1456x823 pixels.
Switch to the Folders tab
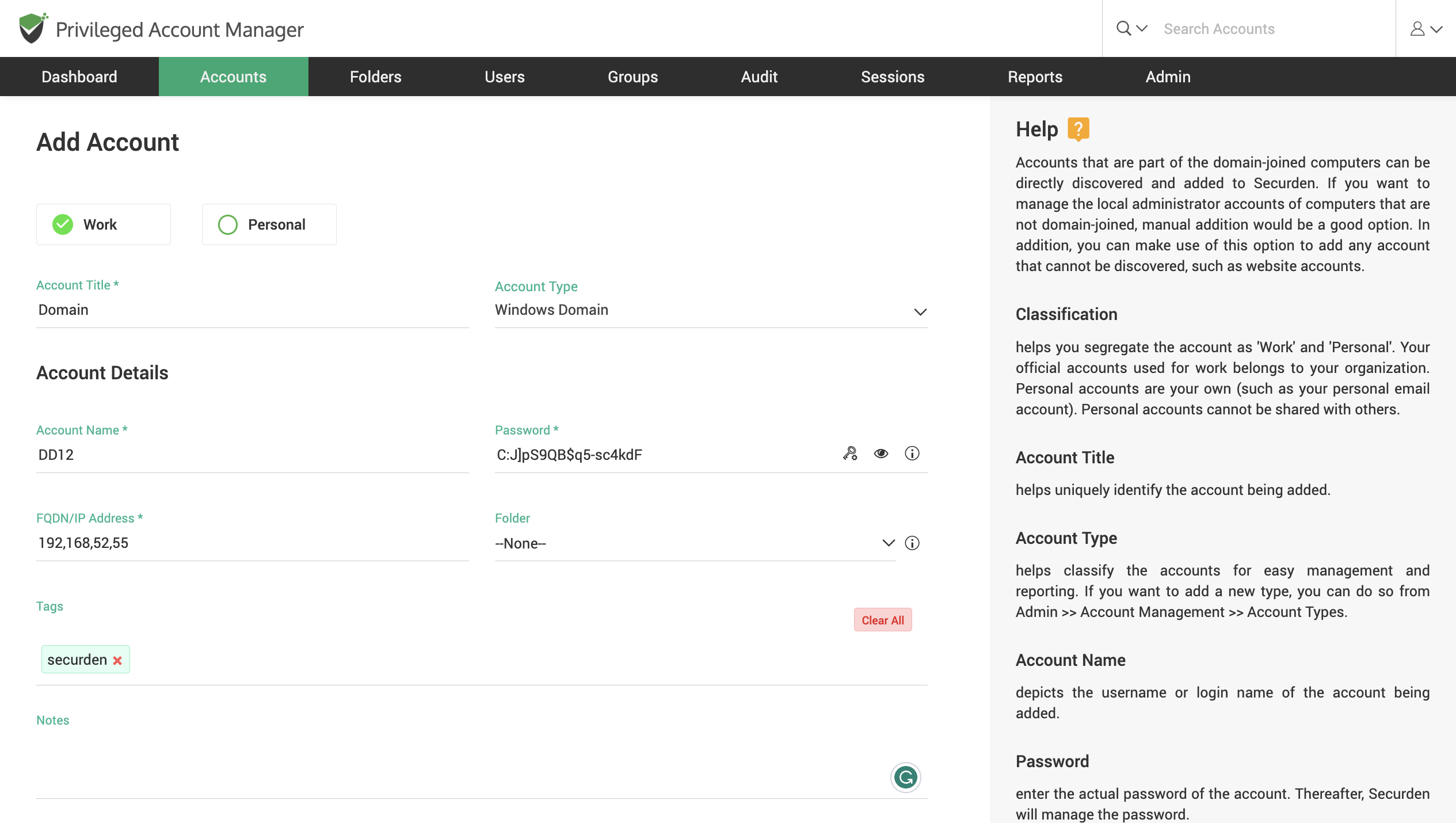[376, 77]
